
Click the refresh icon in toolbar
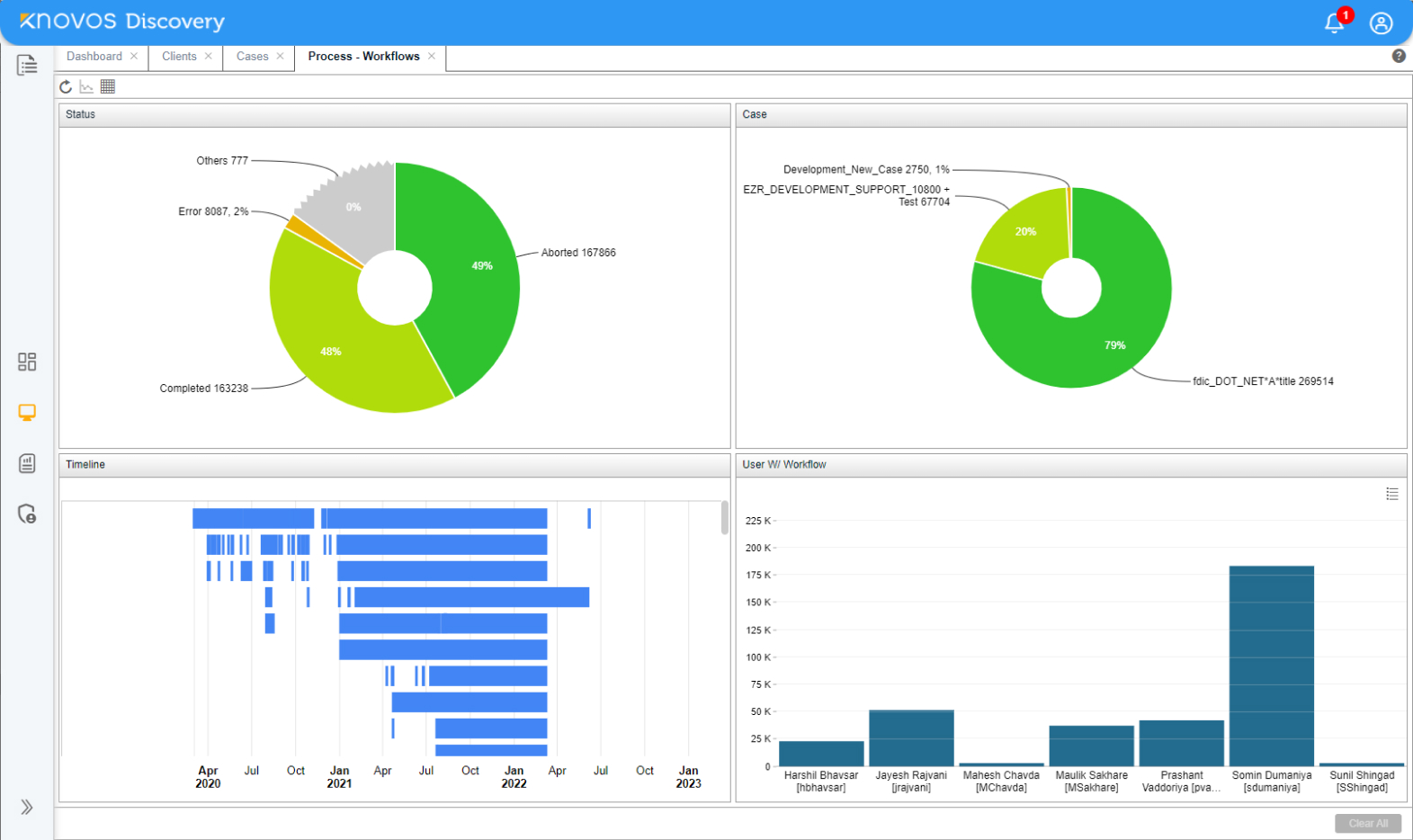[66, 87]
